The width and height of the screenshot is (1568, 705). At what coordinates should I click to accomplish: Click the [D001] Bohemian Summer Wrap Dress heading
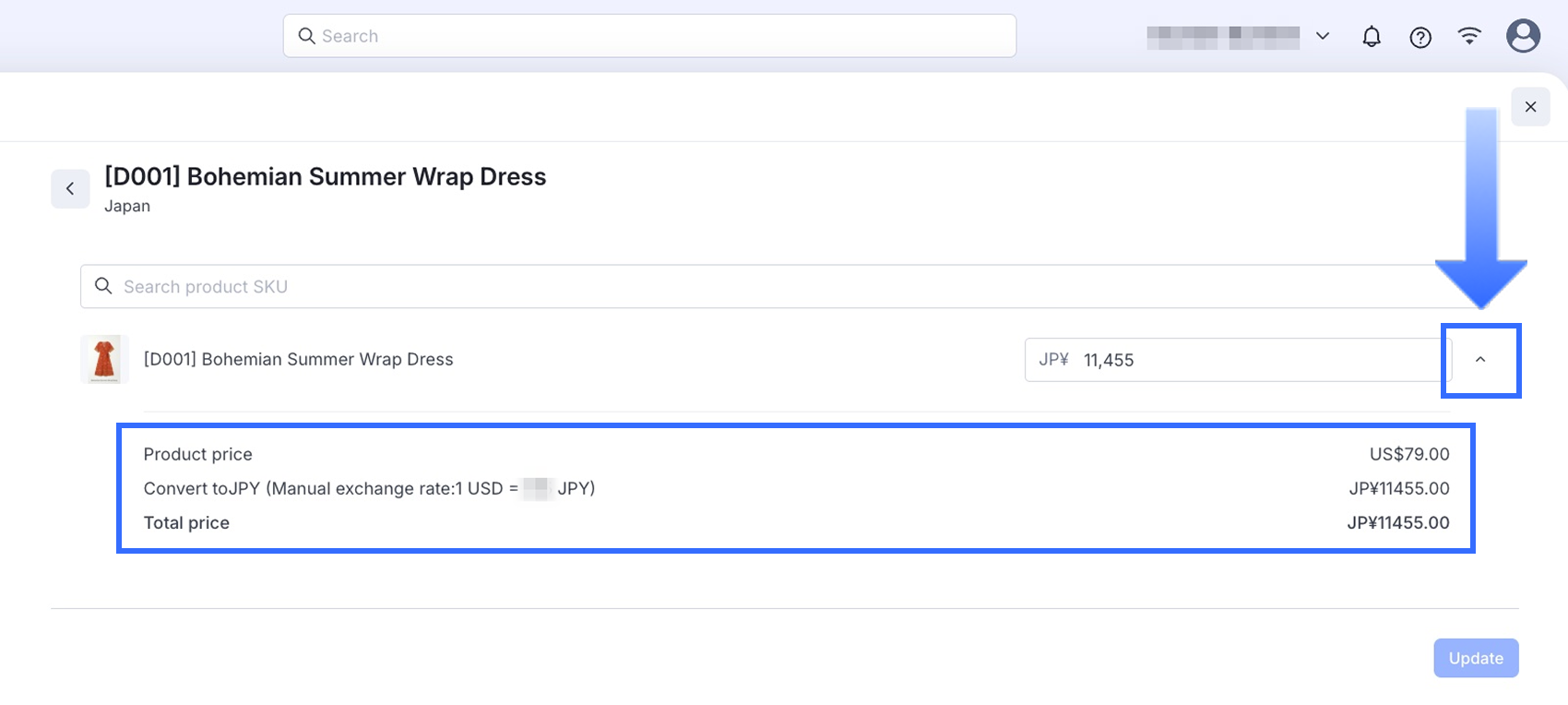click(x=325, y=176)
